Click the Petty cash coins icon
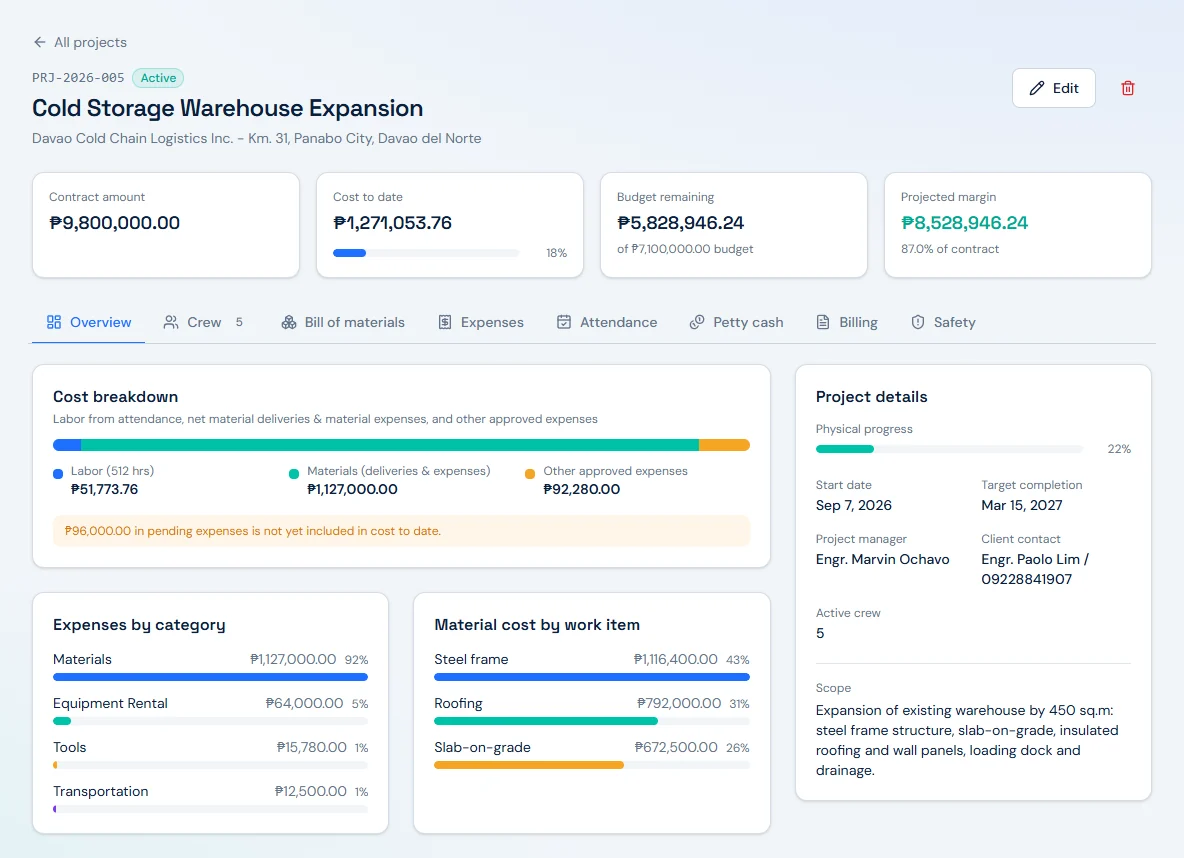This screenshot has height=858, width=1184. point(697,323)
